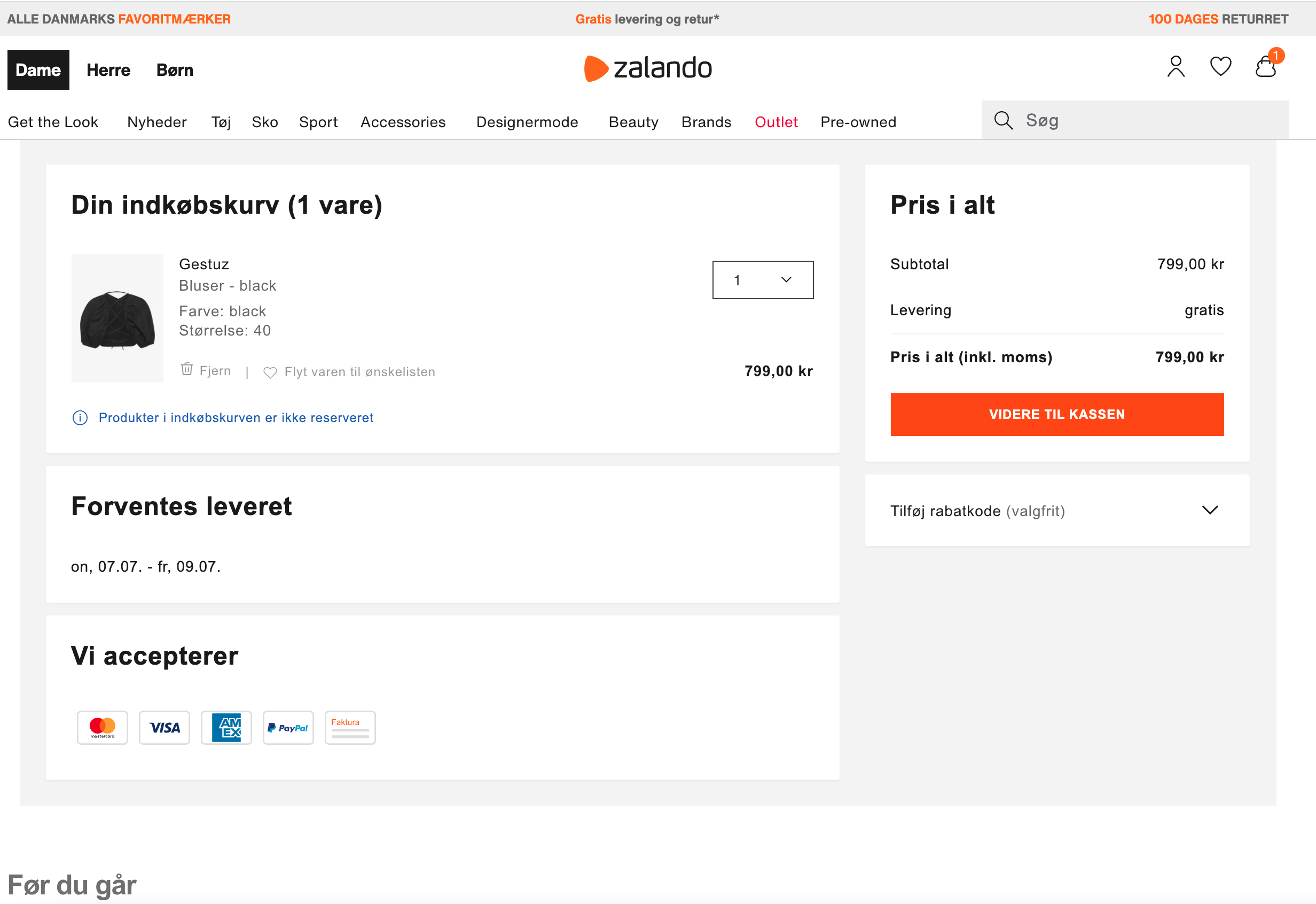1316x904 pixels.
Task: Open the quantity dropdown
Action: [762, 280]
